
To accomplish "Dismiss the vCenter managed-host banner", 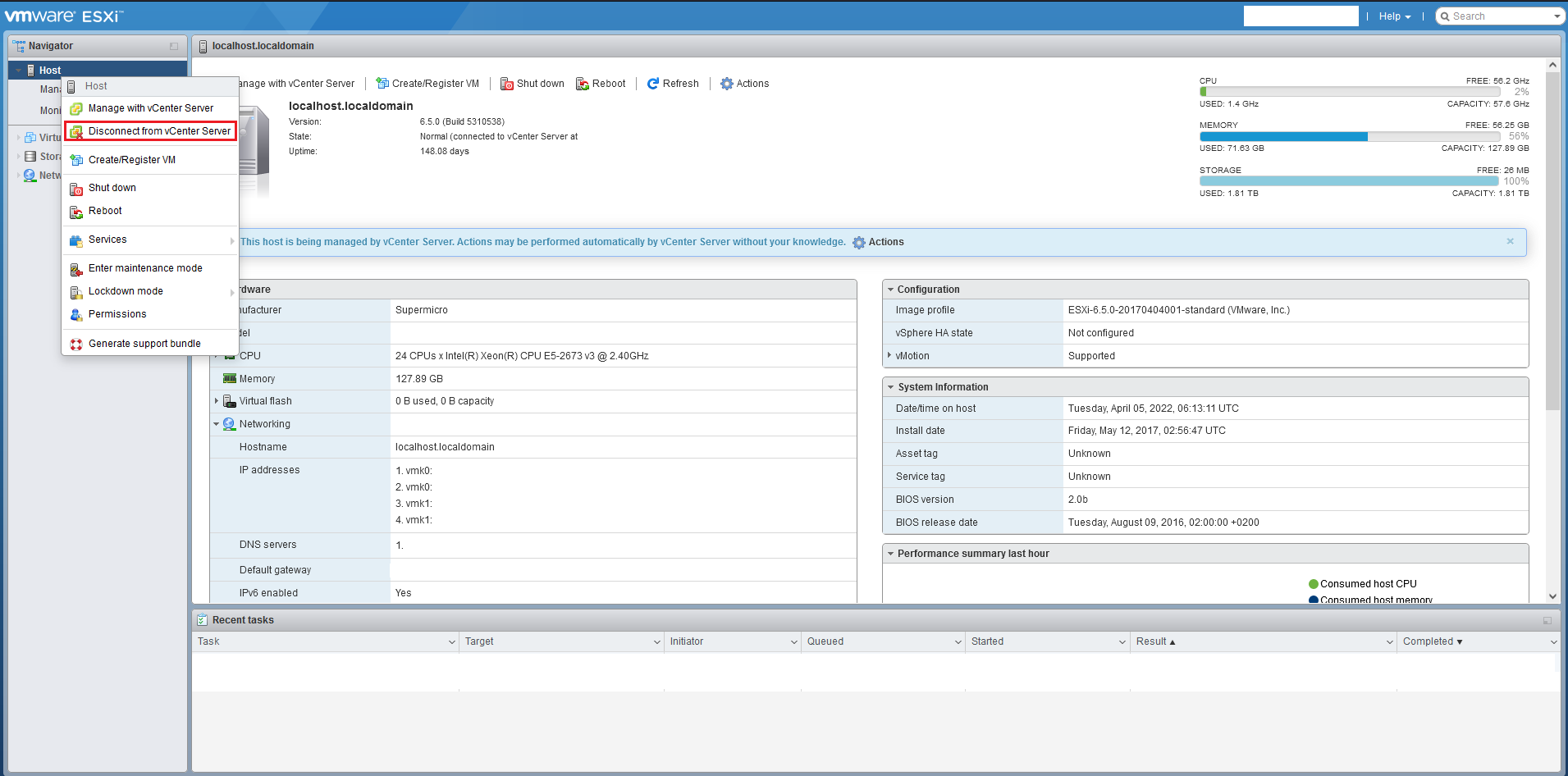I will point(1510,241).
